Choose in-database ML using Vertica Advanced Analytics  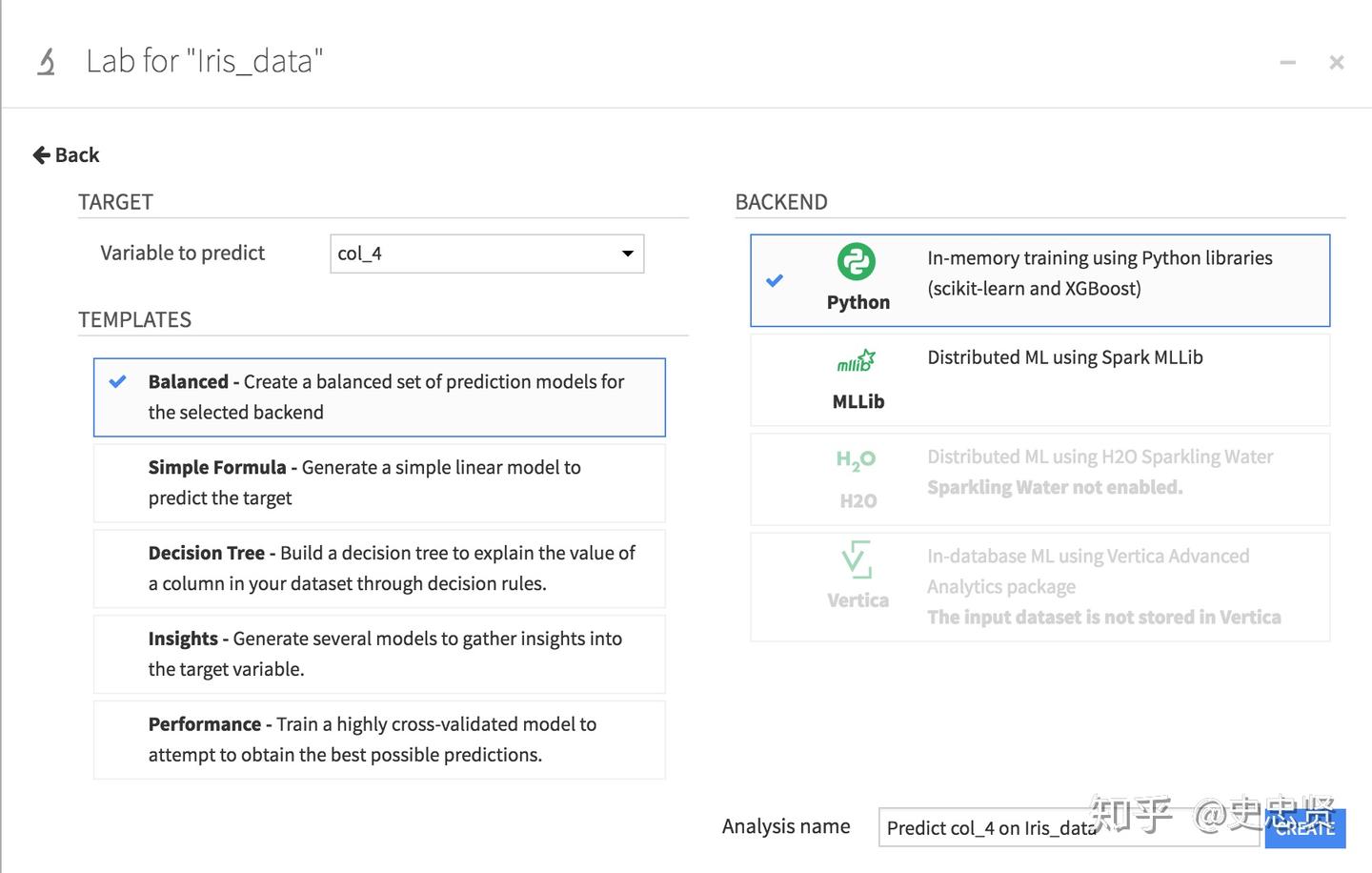tap(1039, 587)
